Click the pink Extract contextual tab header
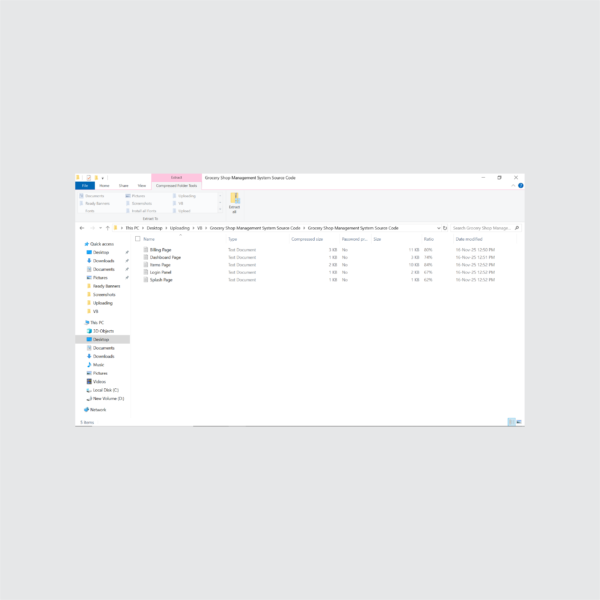The image size is (600, 600). click(176, 178)
